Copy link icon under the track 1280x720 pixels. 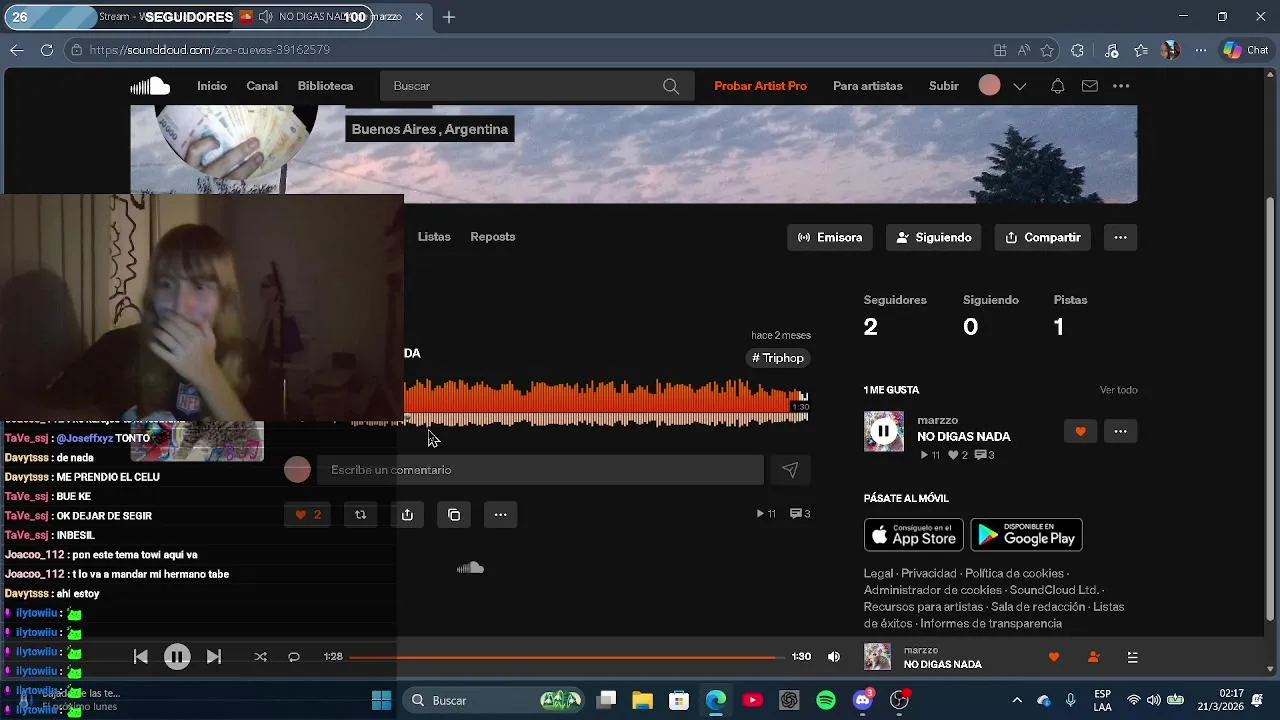(454, 515)
